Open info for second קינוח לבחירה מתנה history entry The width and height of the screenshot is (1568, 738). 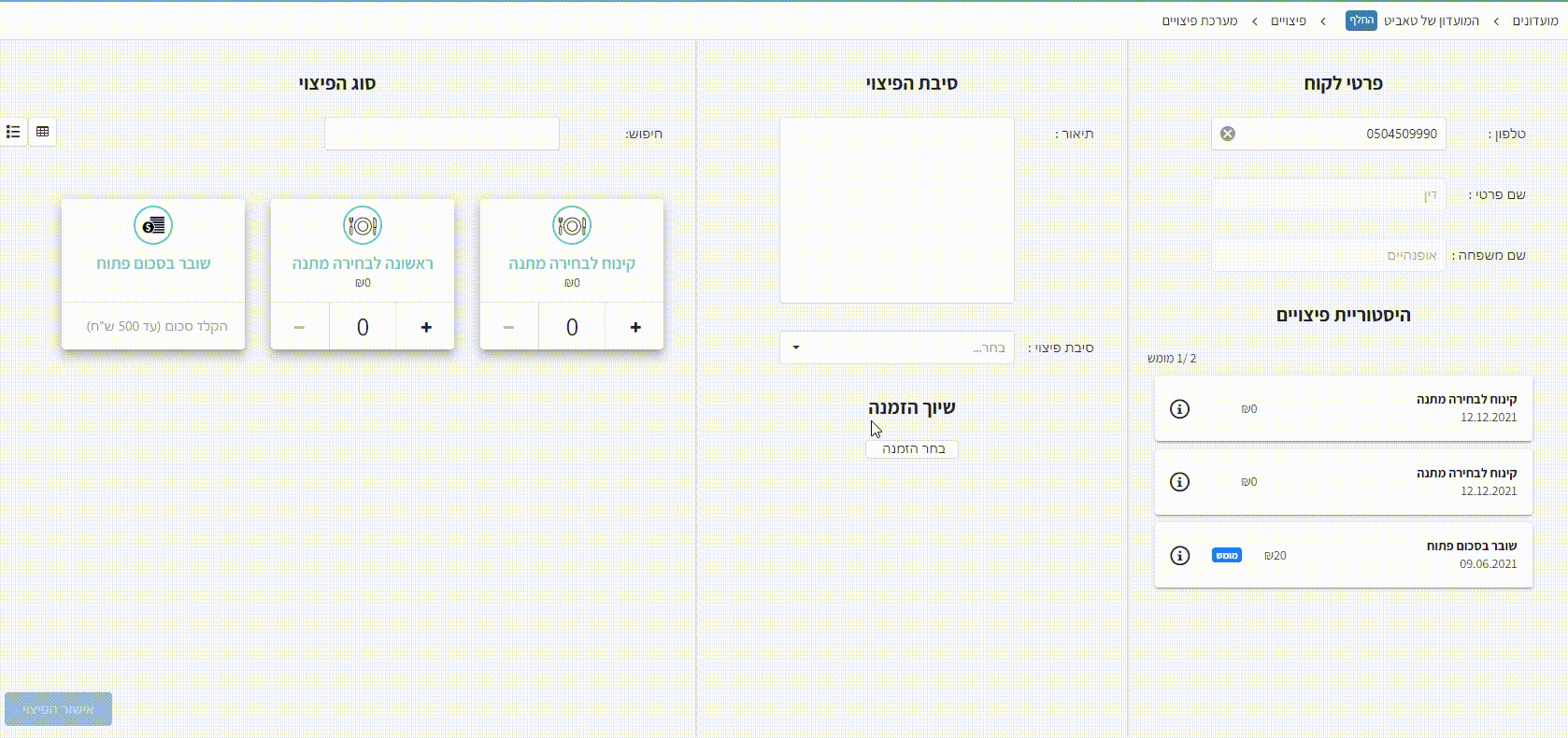(1180, 482)
